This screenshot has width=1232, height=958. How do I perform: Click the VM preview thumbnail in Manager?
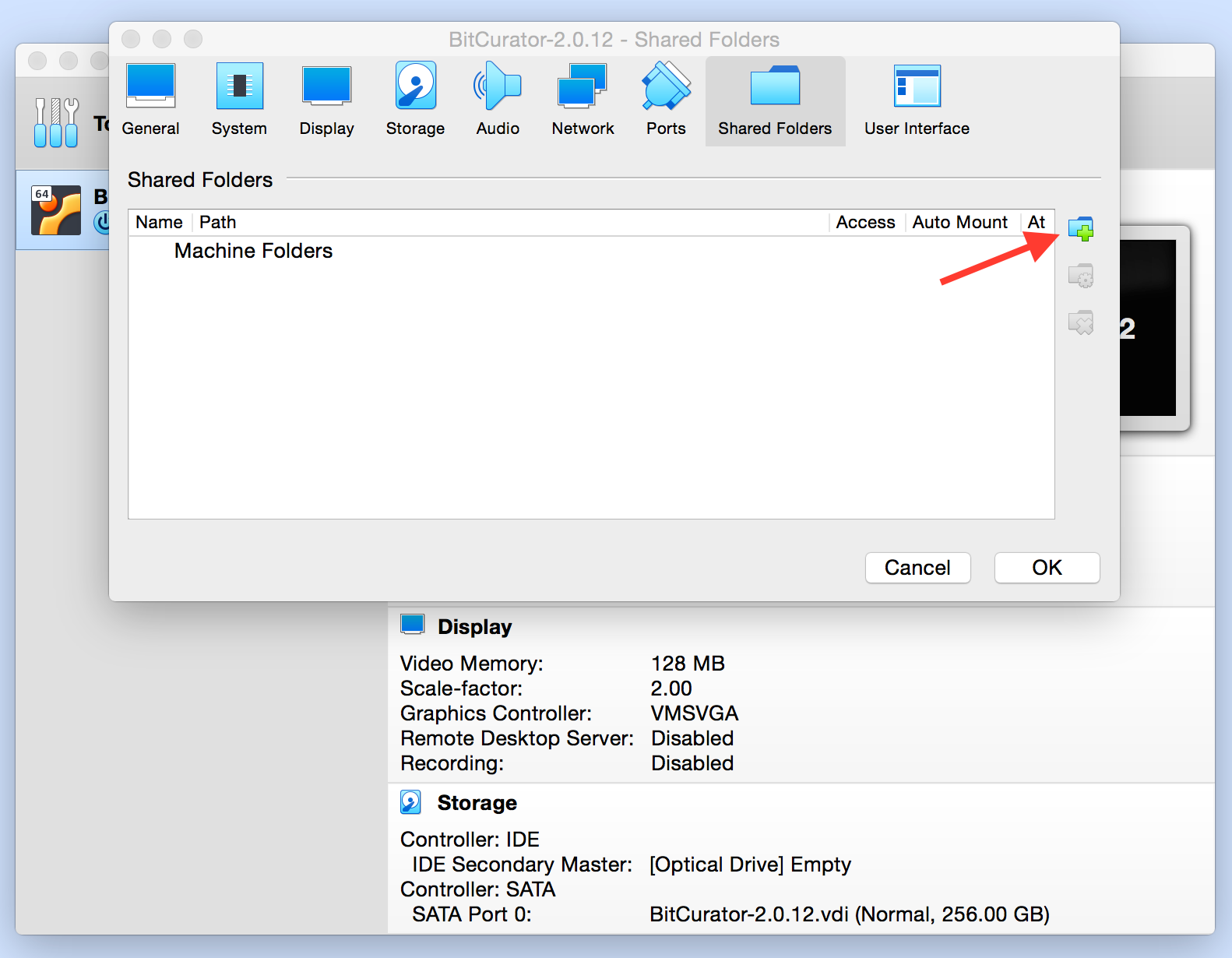click(1148, 327)
